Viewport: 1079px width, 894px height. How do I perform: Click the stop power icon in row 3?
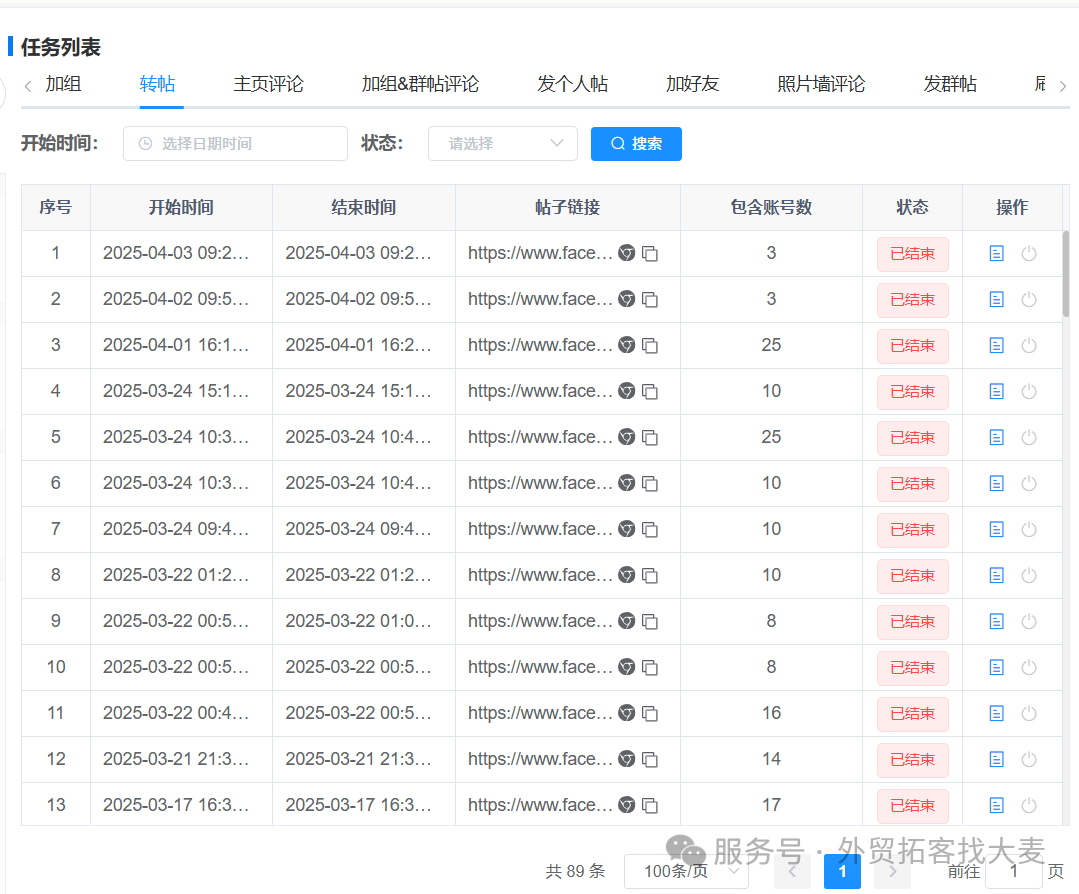pos(1029,345)
